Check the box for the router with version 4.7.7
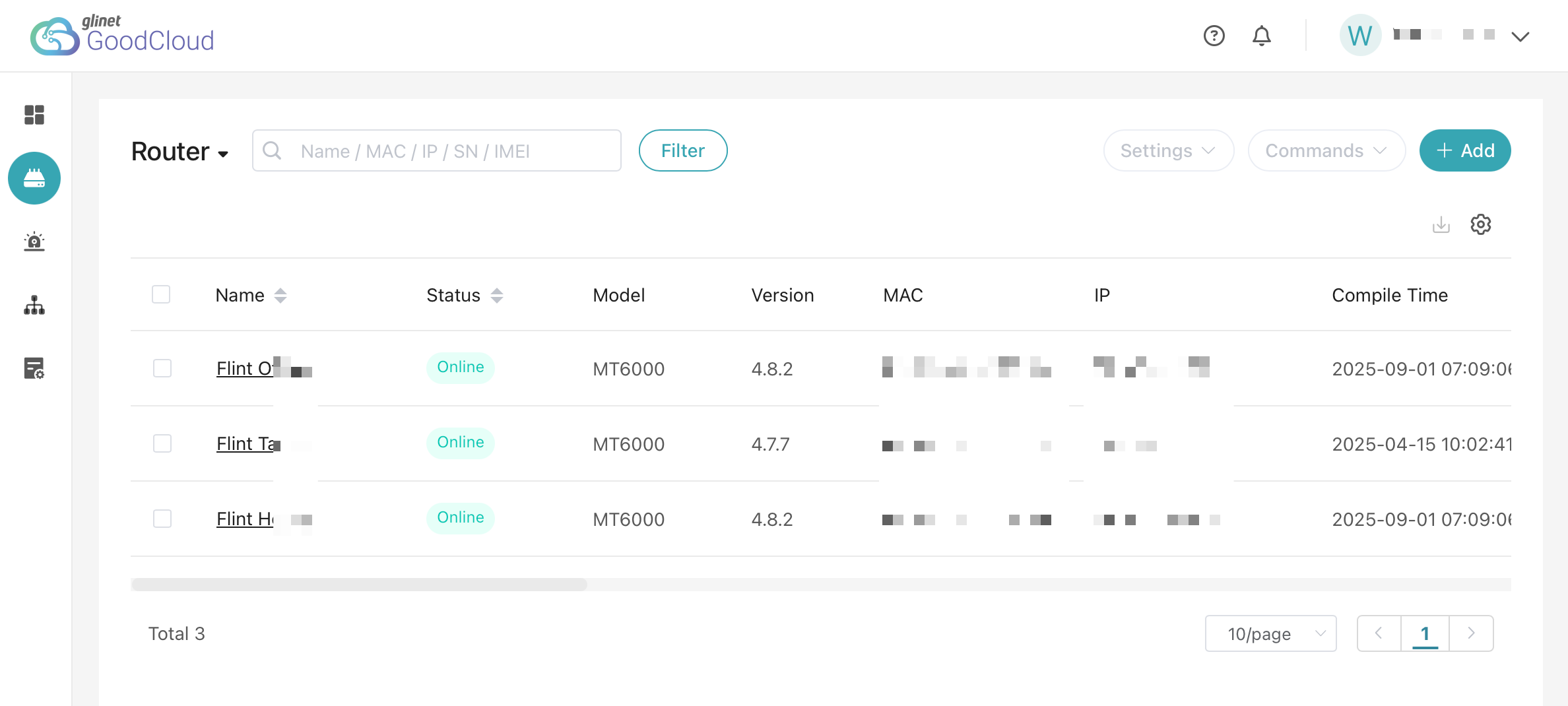Screen dimensions: 1568x706 [162, 443]
